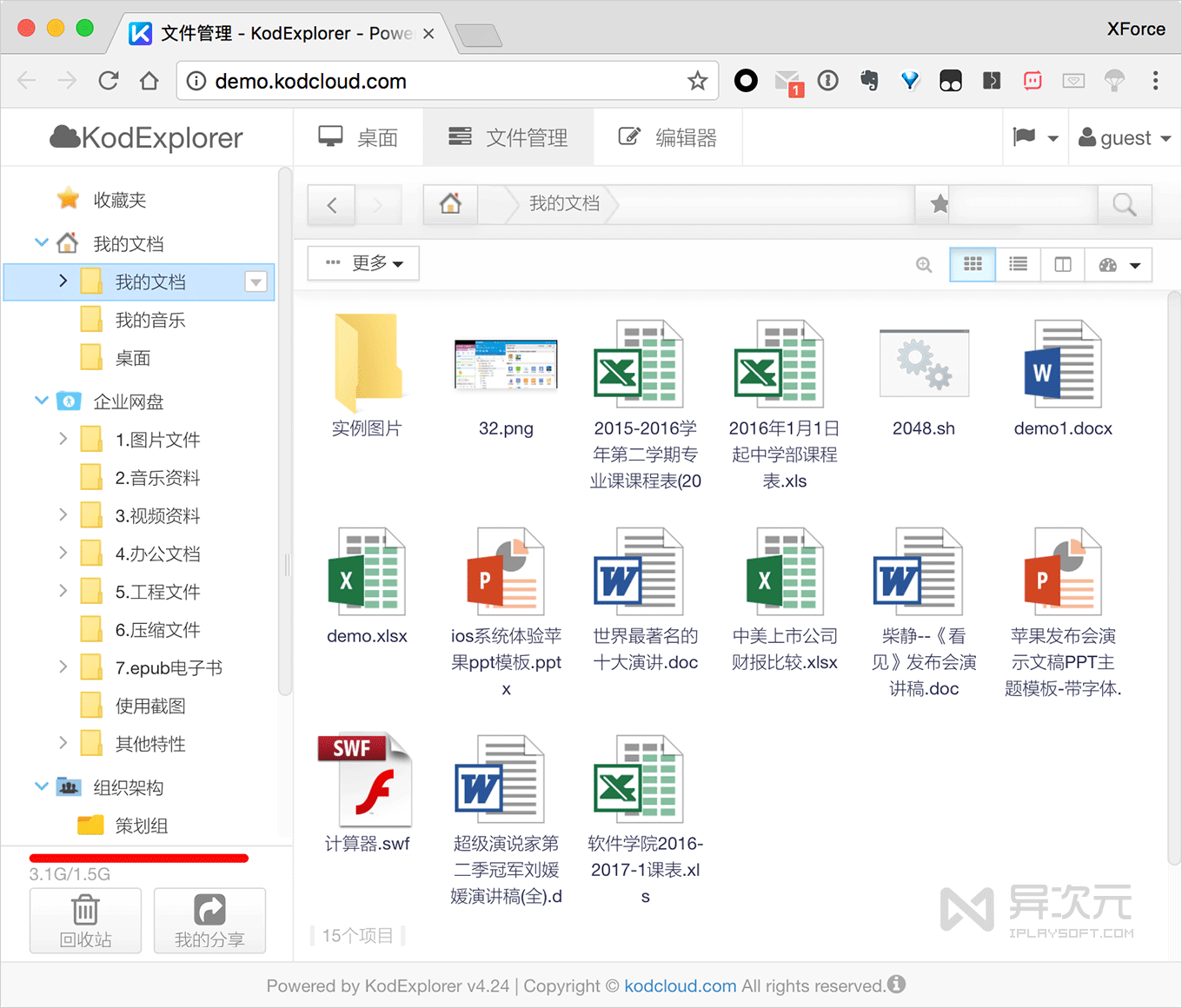Open 我的分享 shared files panel
This screenshot has width=1182, height=1008.
tap(209, 920)
